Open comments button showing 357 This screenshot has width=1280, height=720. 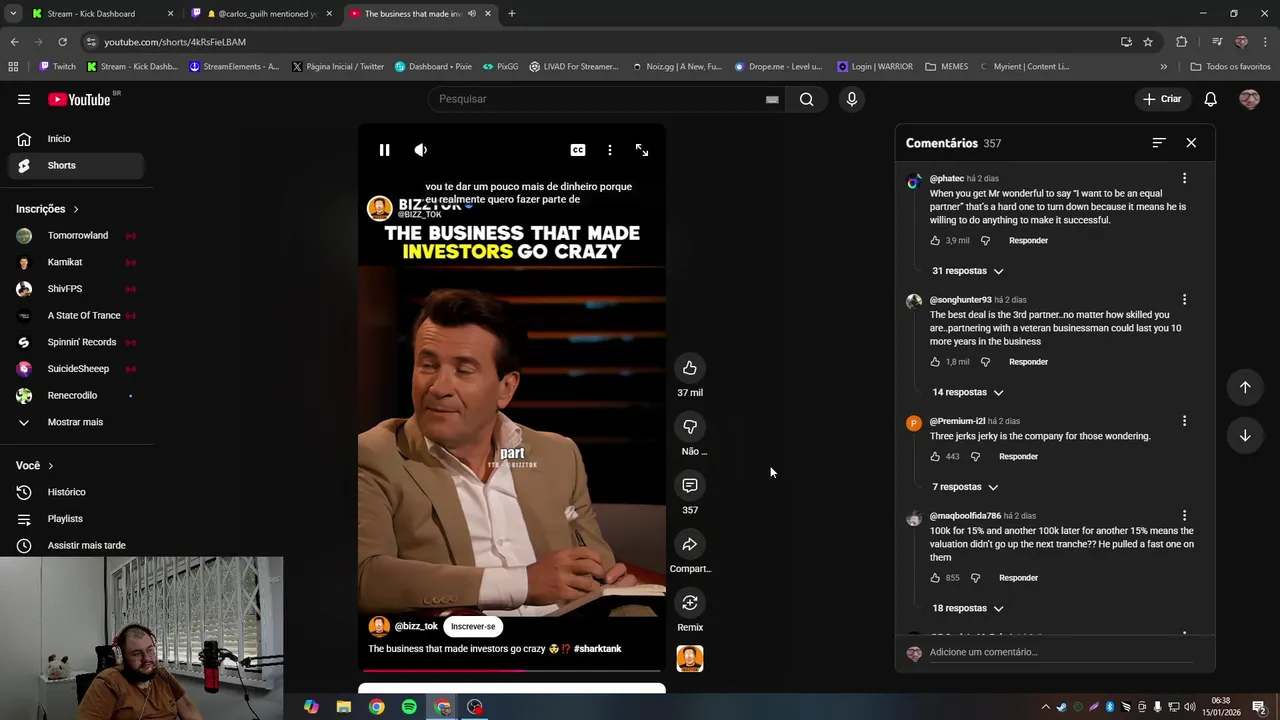(x=690, y=486)
